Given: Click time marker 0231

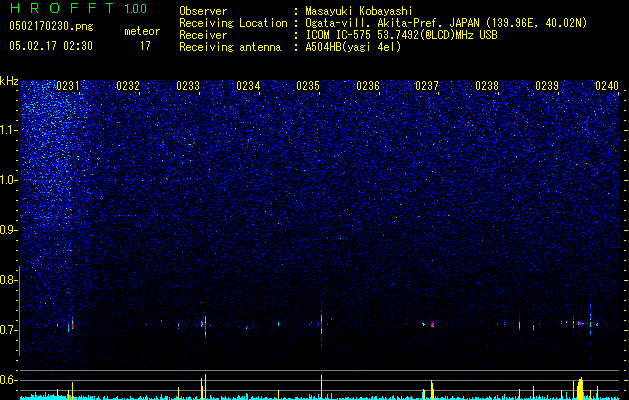Looking at the screenshot, I should click(x=68, y=86).
